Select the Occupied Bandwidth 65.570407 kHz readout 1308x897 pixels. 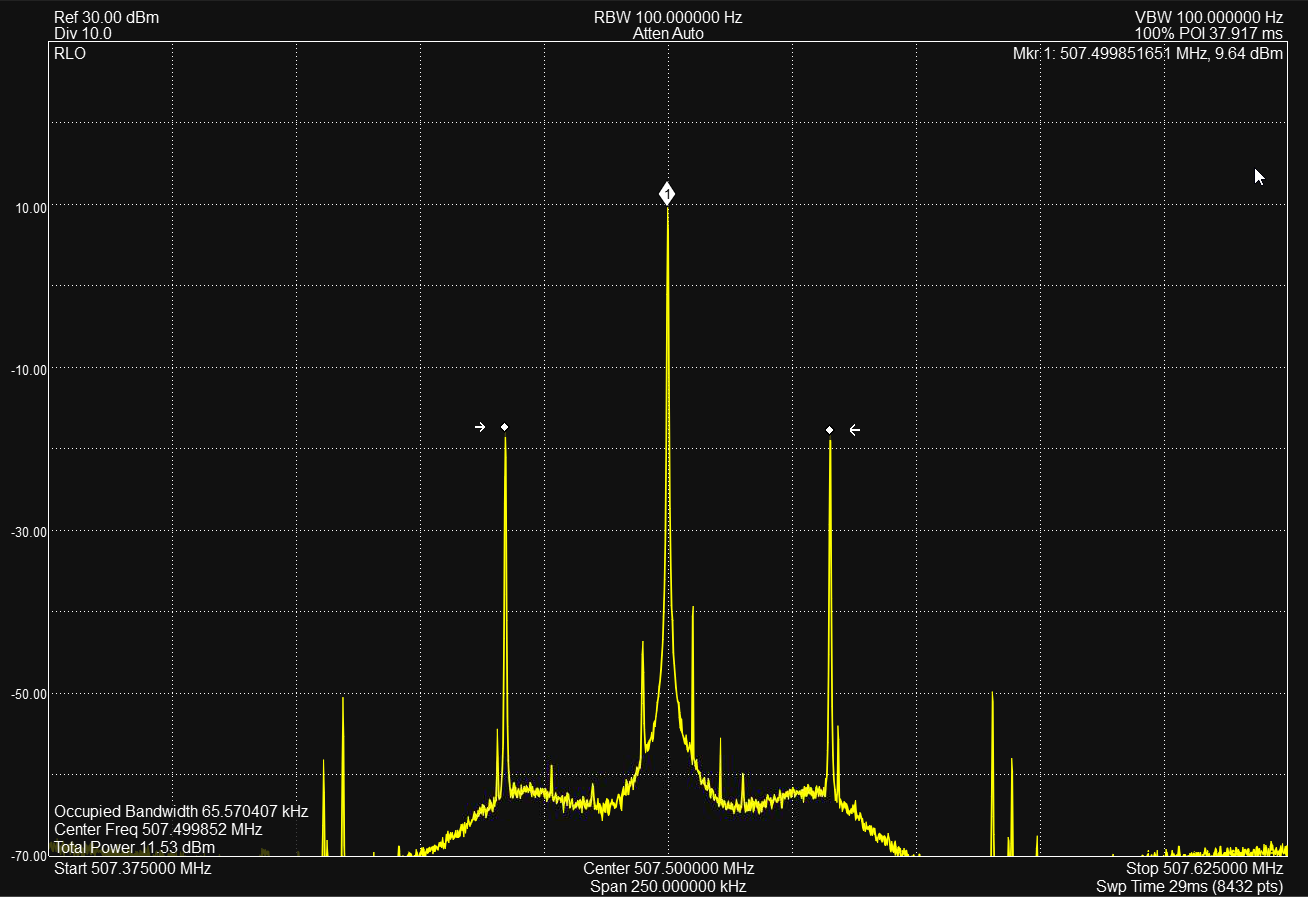click(181, 811)
